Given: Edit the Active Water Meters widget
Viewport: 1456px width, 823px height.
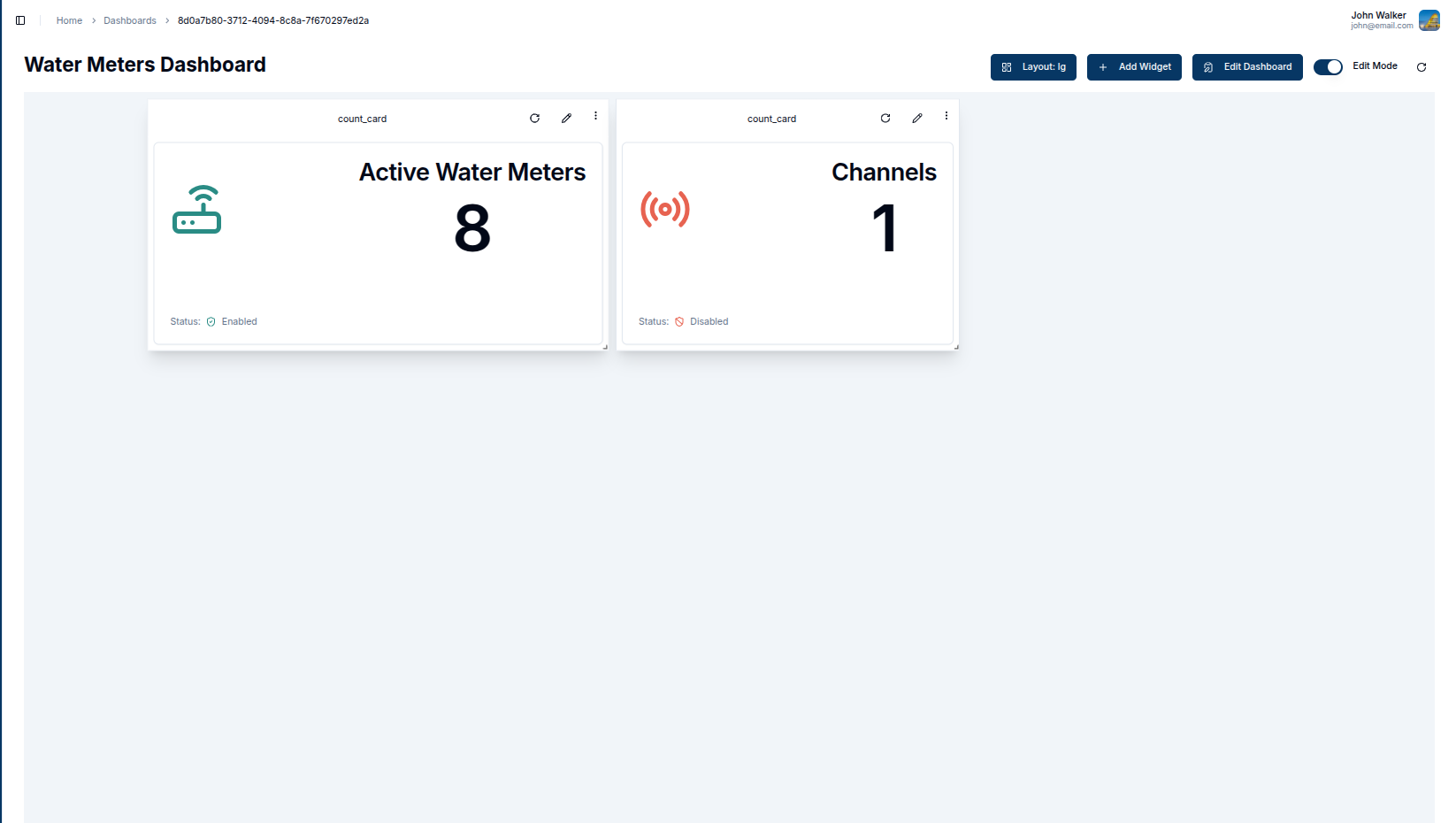Looking at the screenshot, I should (566, 119).
